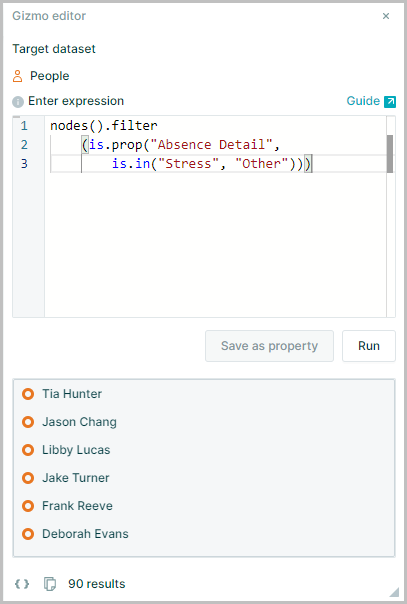The image size is (407, 604).
Task: Open the Guide link
Action: (x=363, y=101)
